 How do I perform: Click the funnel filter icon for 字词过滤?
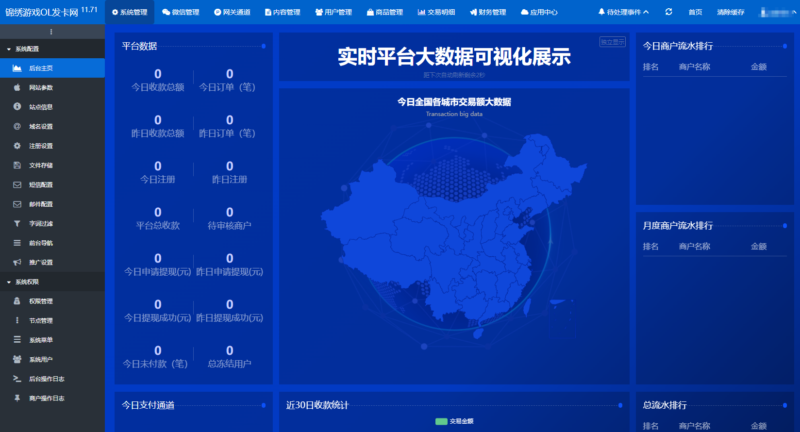(17, 223)
